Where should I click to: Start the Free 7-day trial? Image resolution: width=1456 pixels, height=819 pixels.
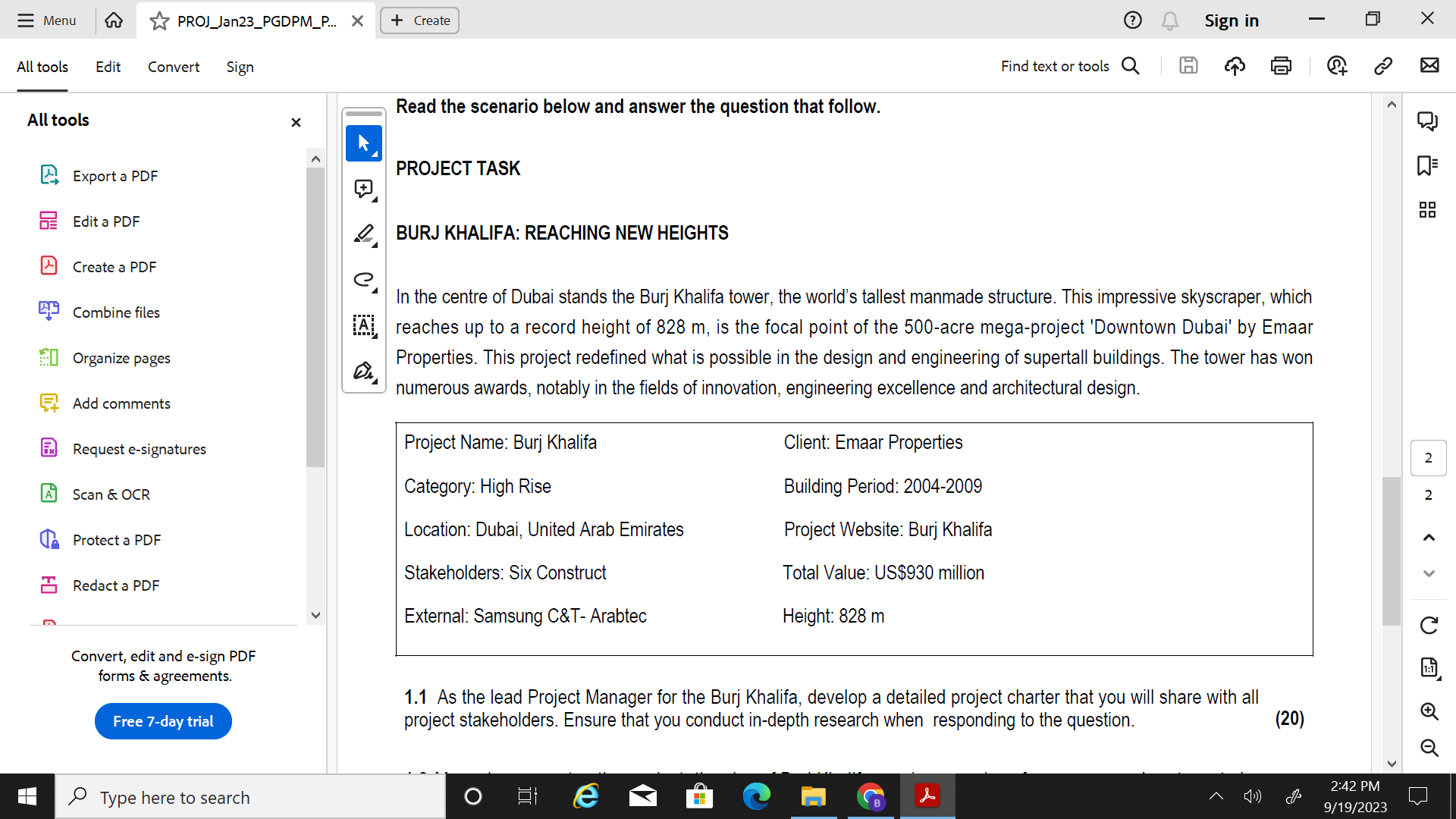162,721
